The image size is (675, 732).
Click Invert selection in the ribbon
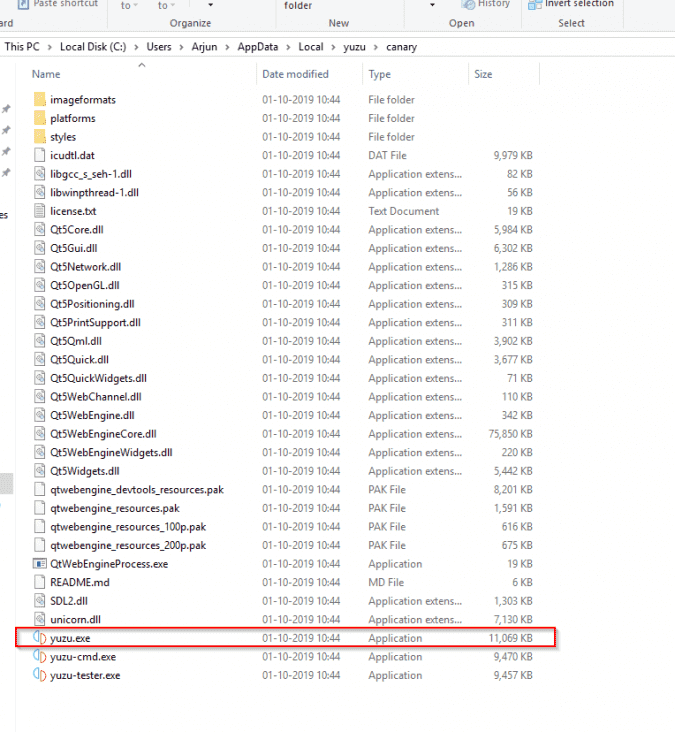[x=571, y=4]
